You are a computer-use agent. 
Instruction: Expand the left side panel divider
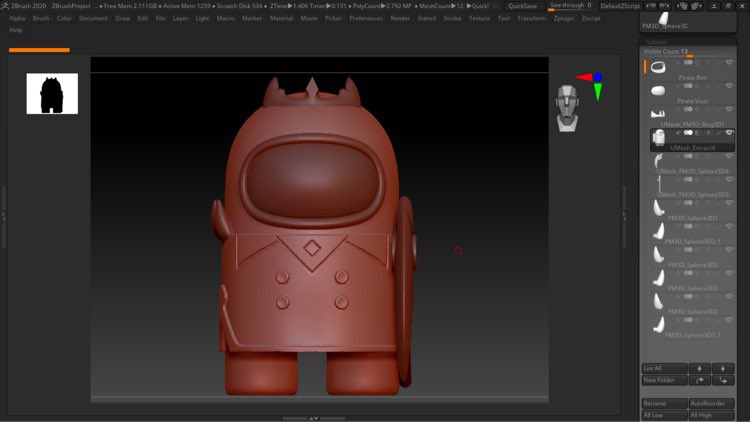tap(4, 216)
